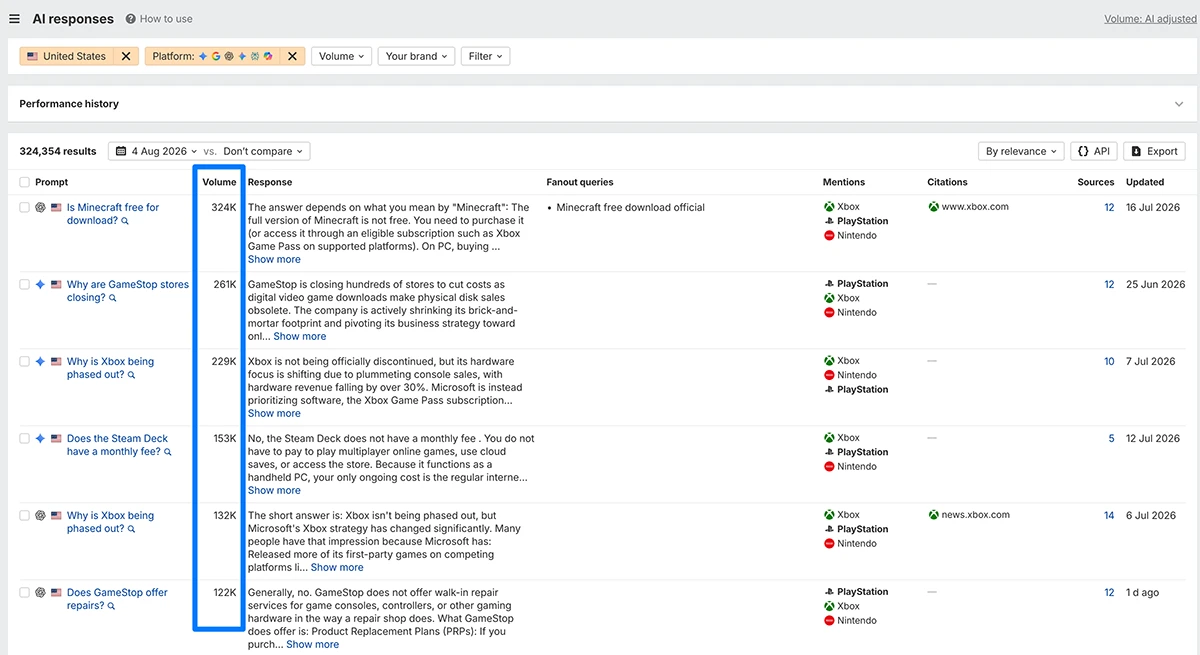Click the Xbox logo in Minecraft row mentions
This screenshot has height=655, width=1200.
829,207
